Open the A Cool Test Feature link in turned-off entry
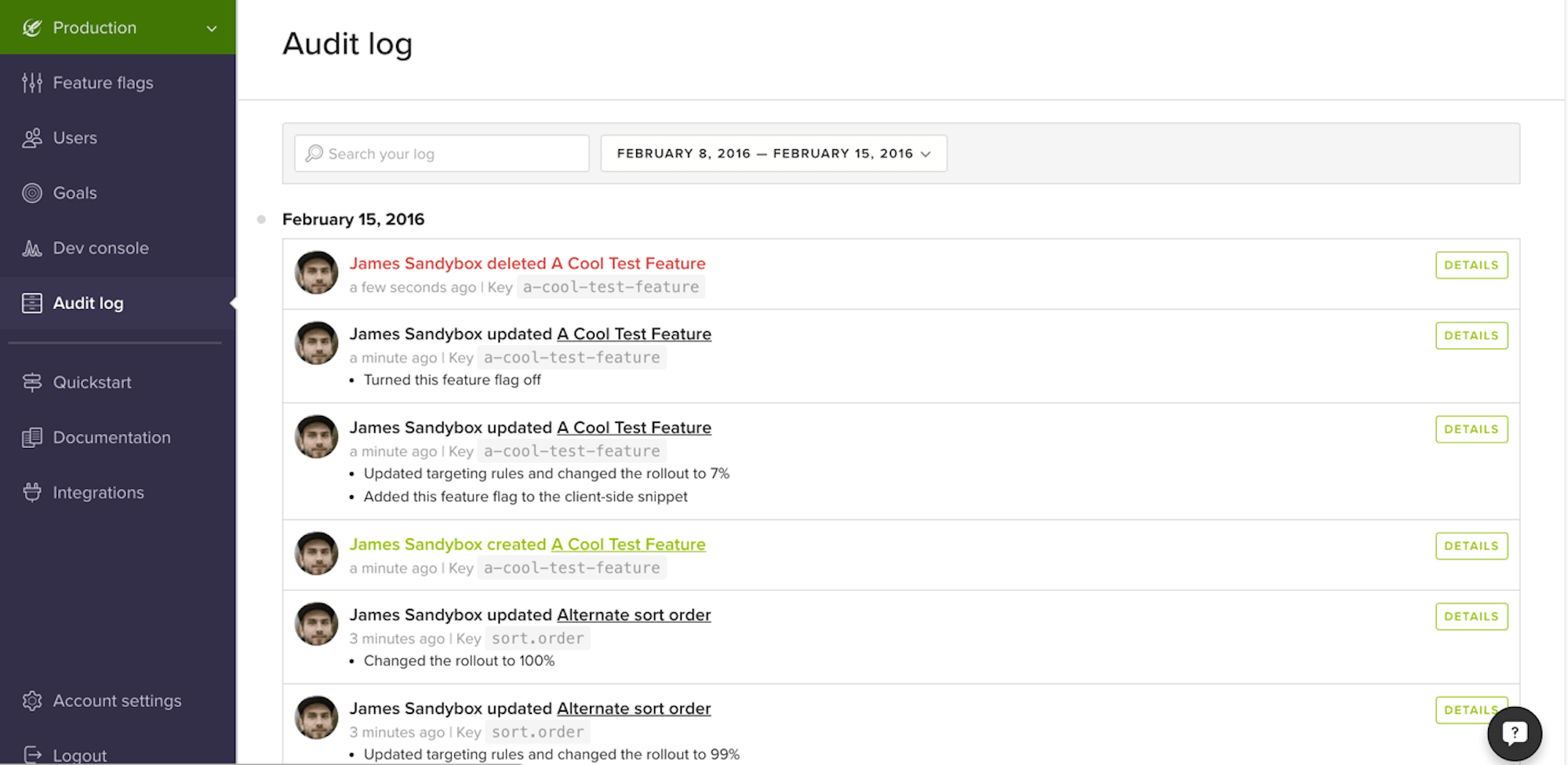 click(x=634, y=334)
